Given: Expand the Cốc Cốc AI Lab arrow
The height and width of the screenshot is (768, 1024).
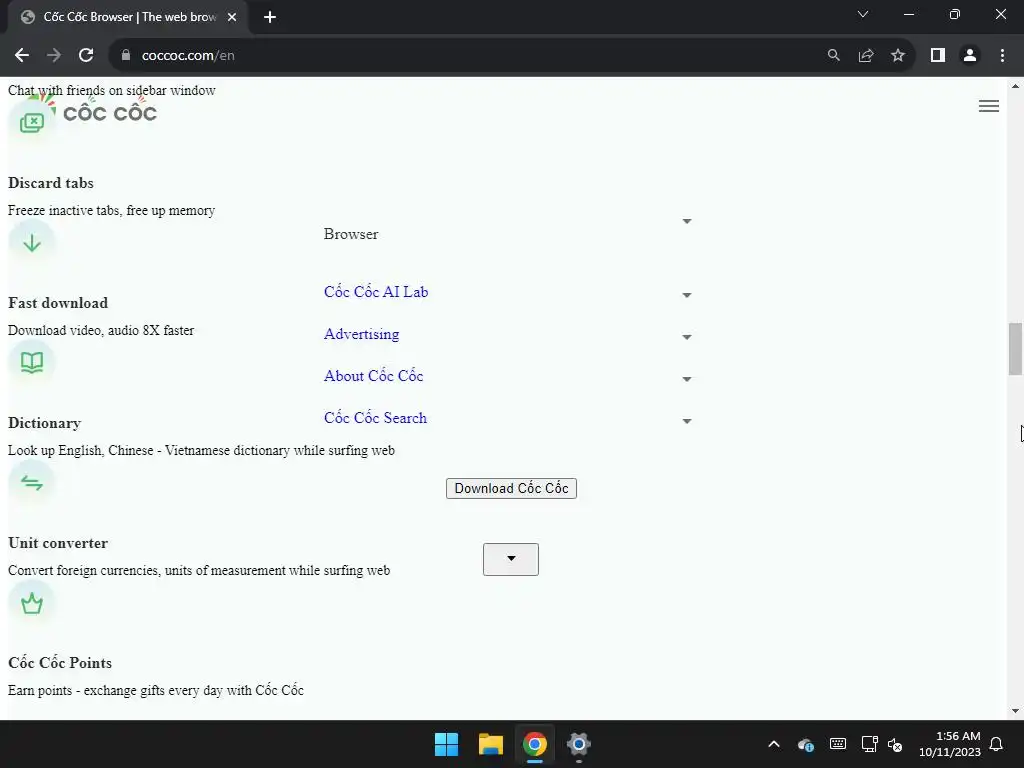Looking at the screenshot, I should (x=687, y=295).
